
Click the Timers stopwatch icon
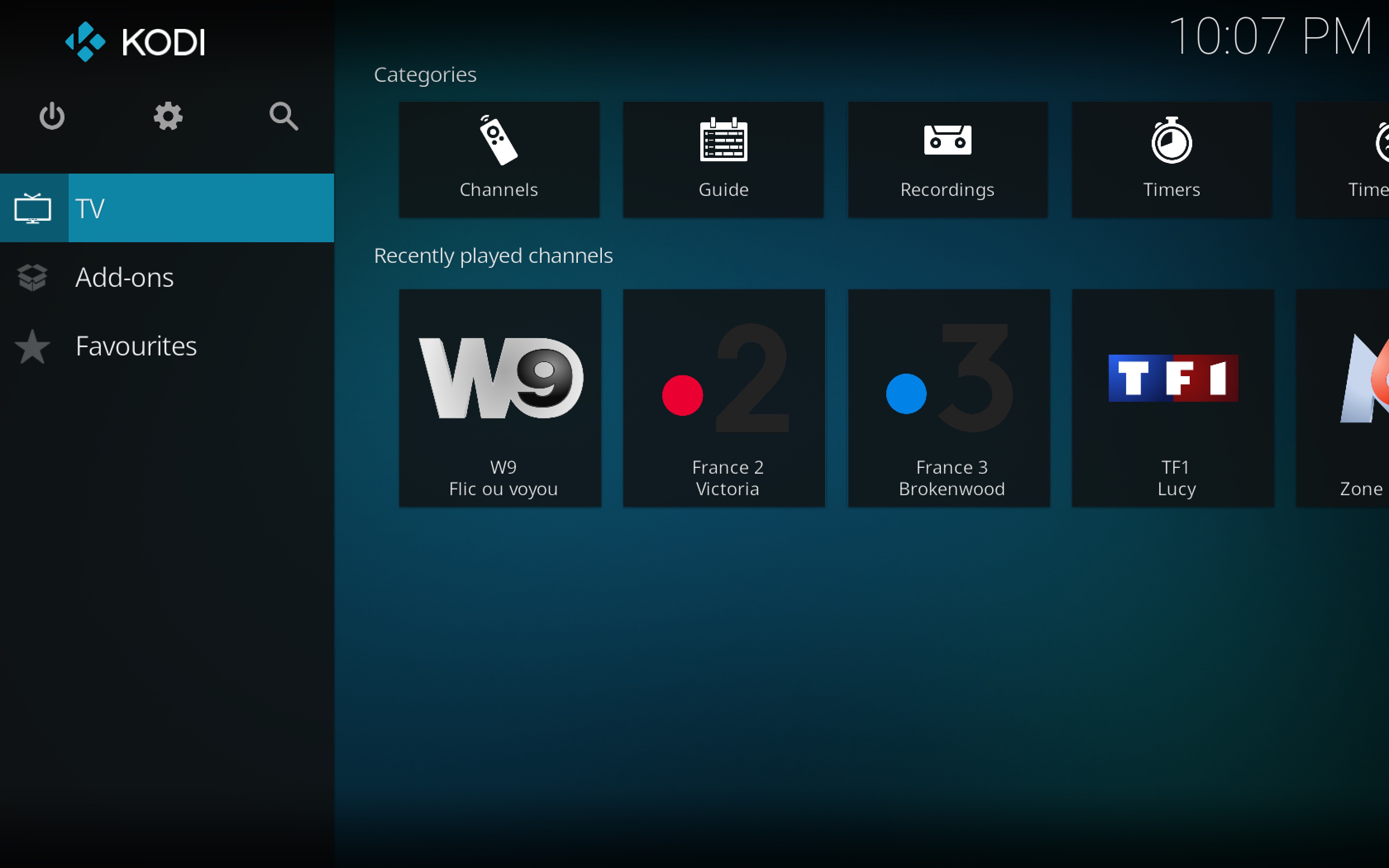point(1172,141)
